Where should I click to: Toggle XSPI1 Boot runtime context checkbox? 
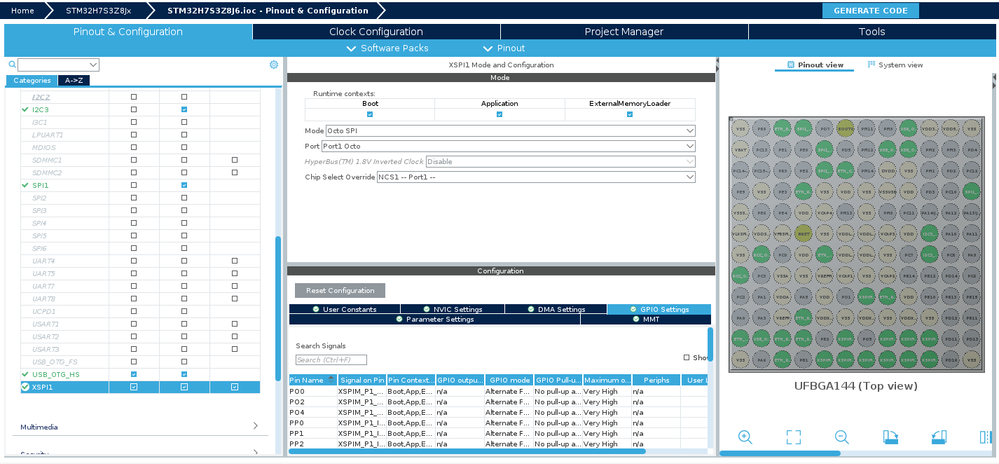370,115
